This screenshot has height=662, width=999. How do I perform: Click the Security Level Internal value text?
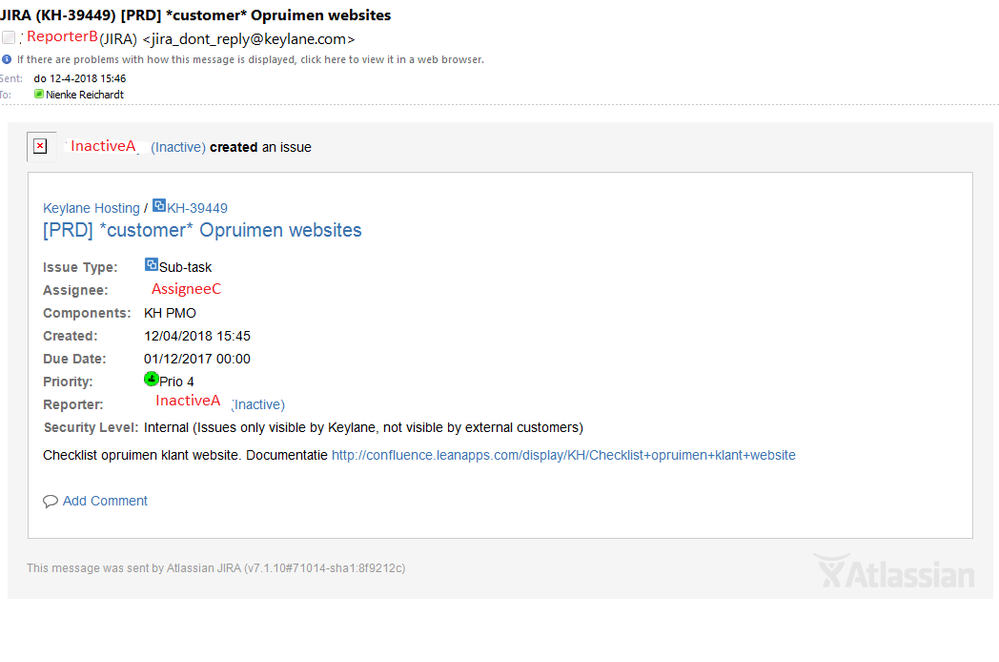(363, 428)
